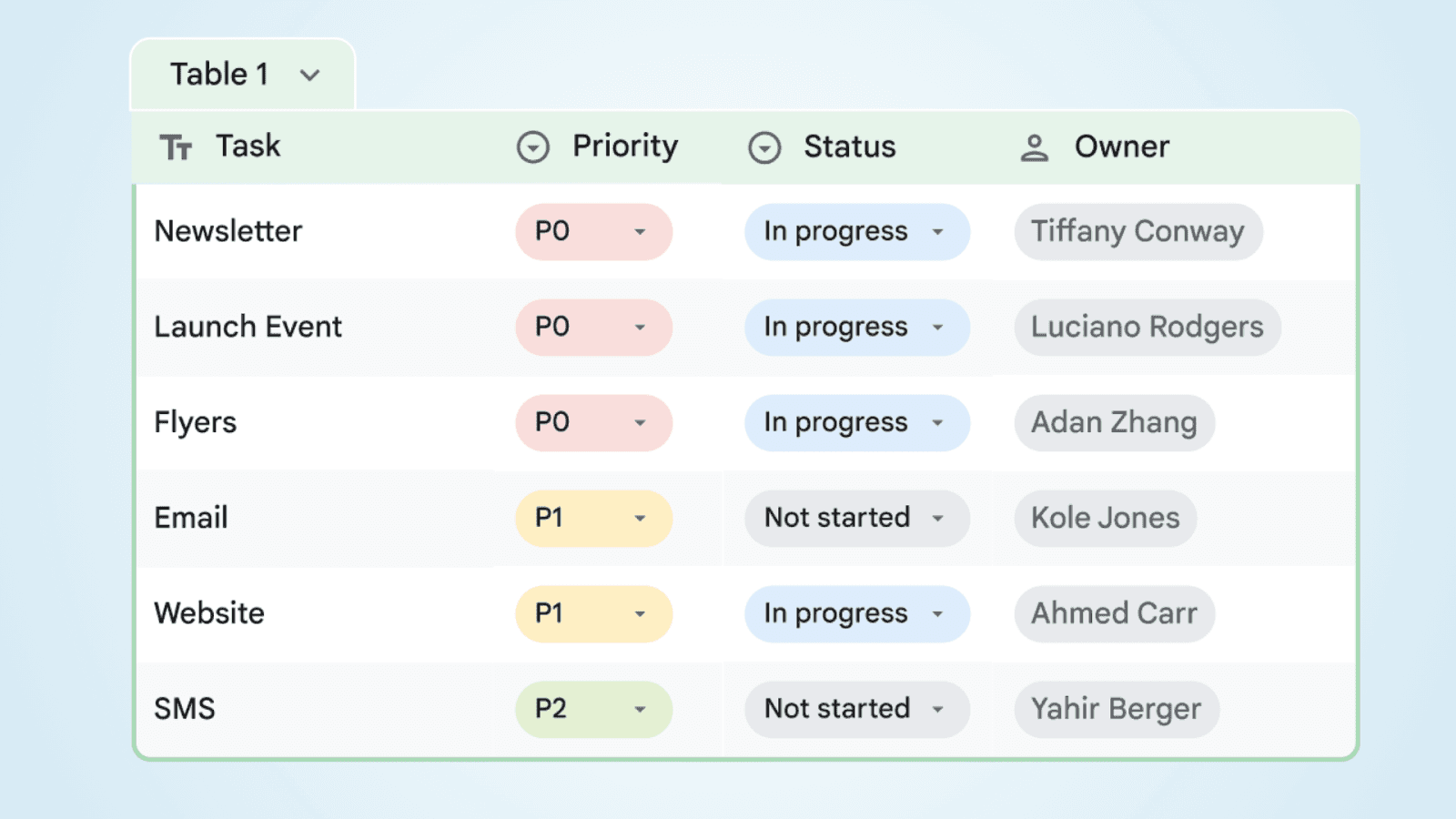This screenshot has height=819, width=1456.
Task: Open the Status dropdown for Flyers
Action: pyautogui.click(x=938, y=423)
